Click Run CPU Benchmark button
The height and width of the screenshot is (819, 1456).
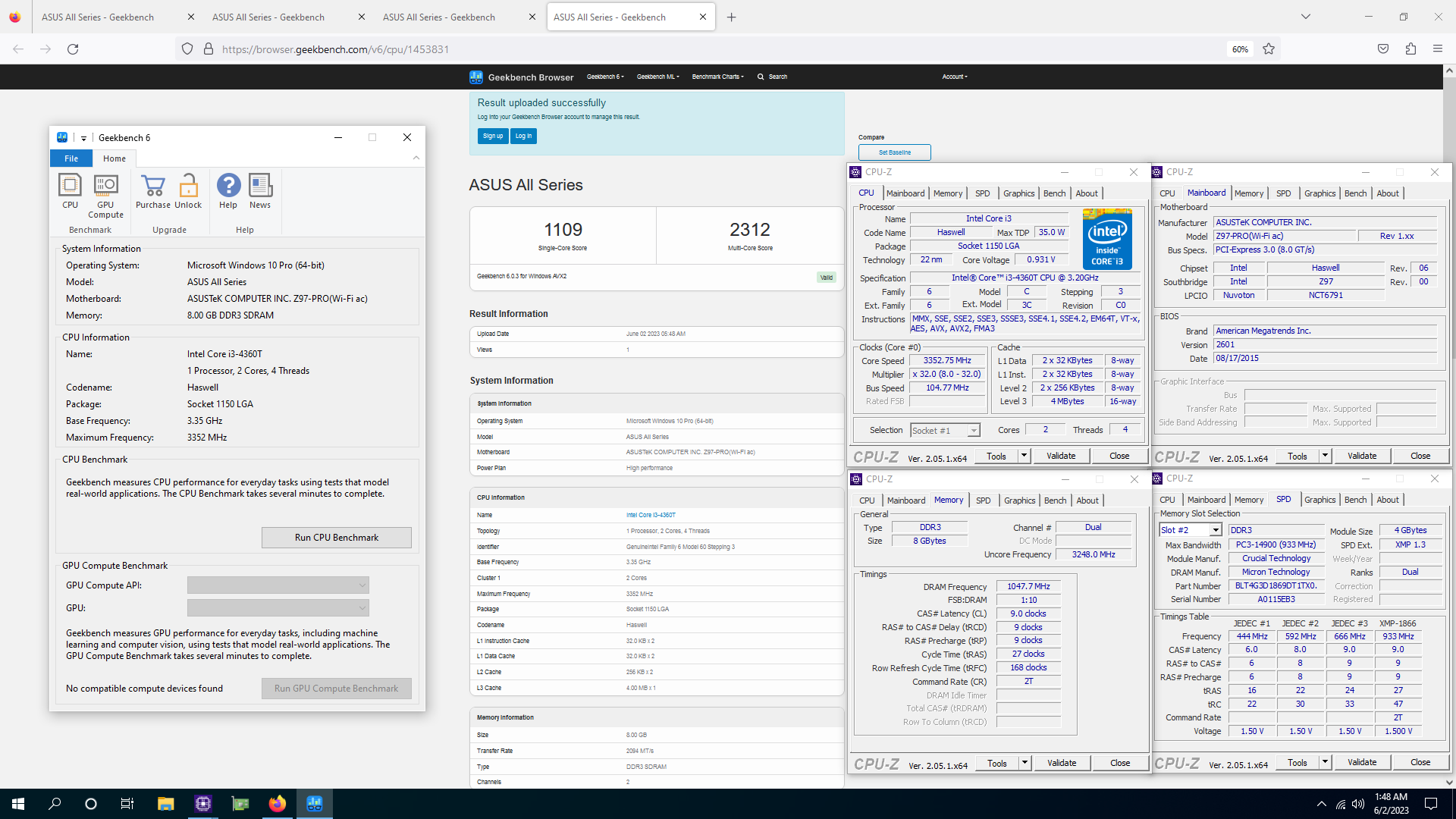click(337, 537)
